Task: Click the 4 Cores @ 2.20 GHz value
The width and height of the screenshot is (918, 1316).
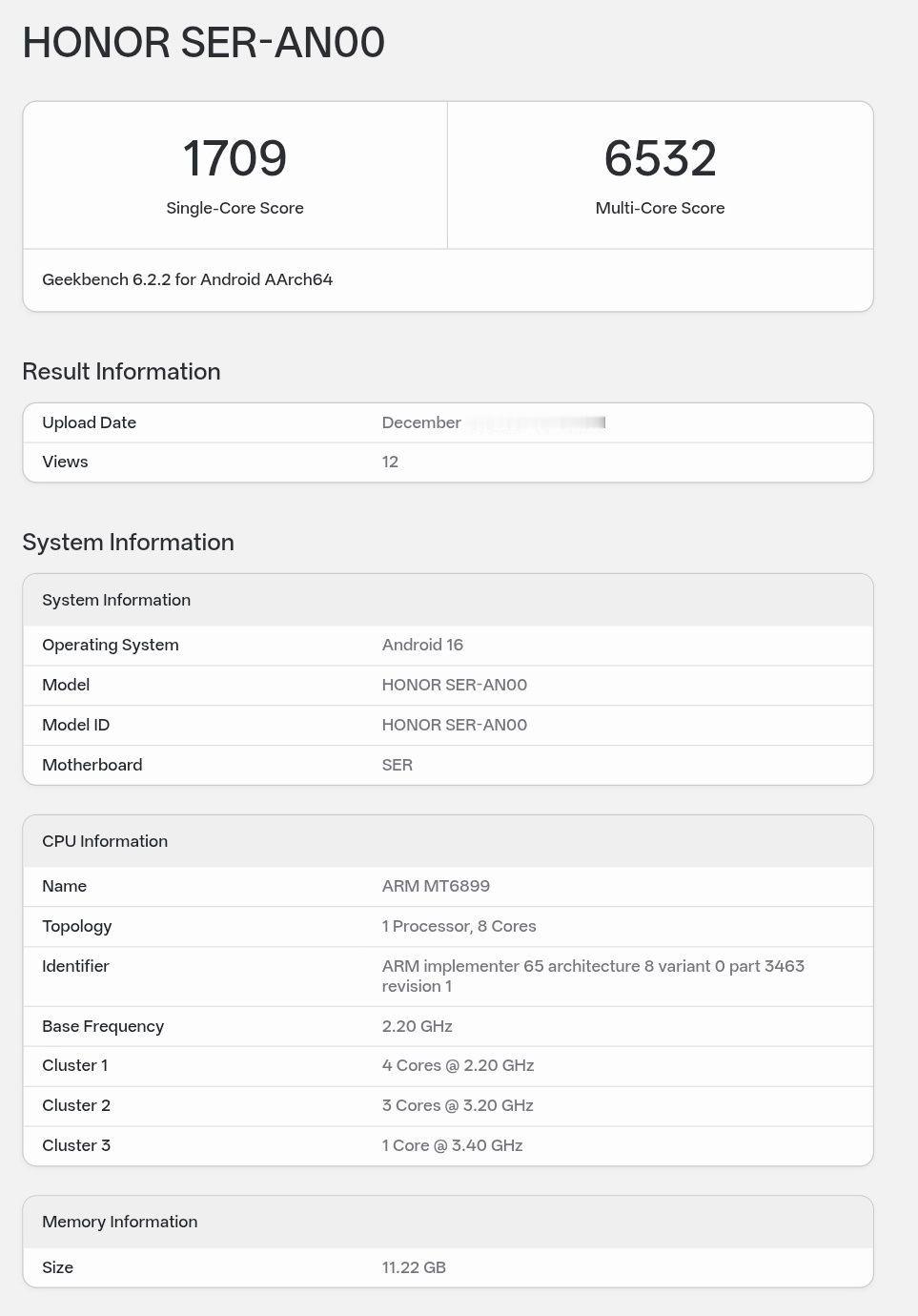Action: coord(458,1065)
